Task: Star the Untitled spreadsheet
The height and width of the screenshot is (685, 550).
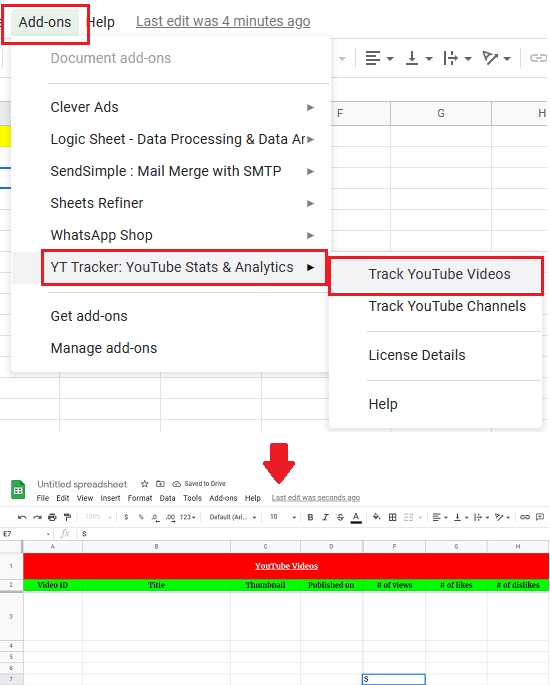Action: (x=145, y=484)
